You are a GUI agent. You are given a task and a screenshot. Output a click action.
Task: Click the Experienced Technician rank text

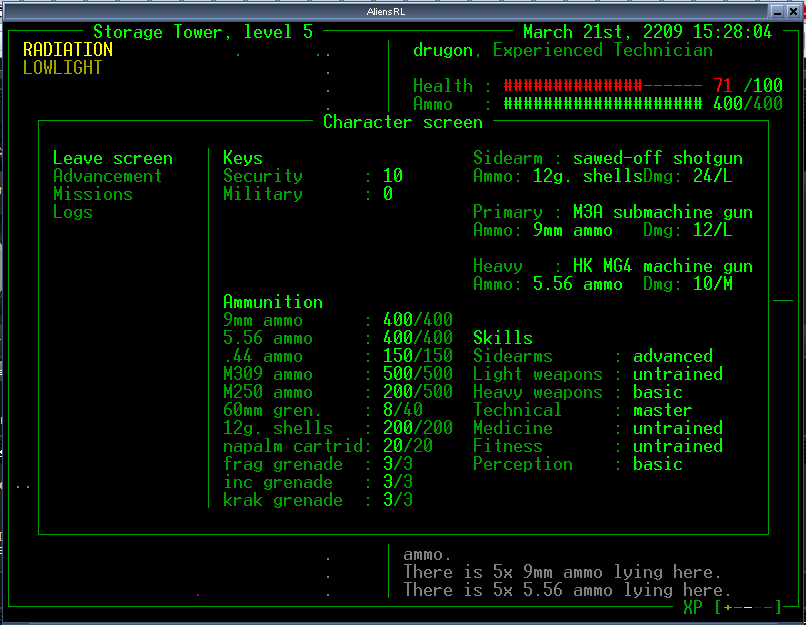tap(603, 50)
